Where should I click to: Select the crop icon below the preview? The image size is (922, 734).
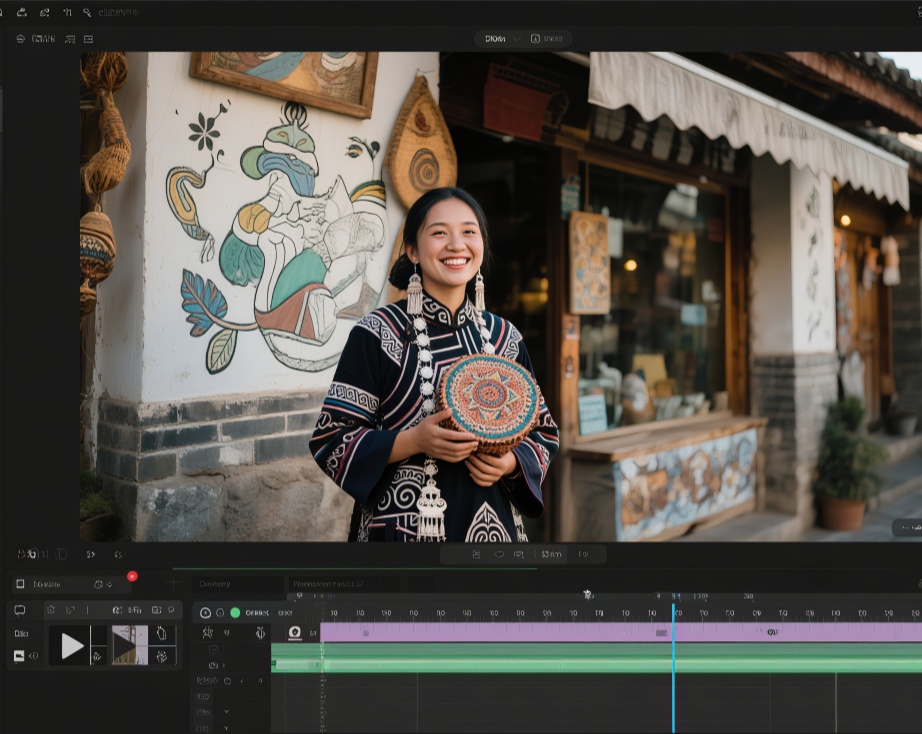point(518,554)
